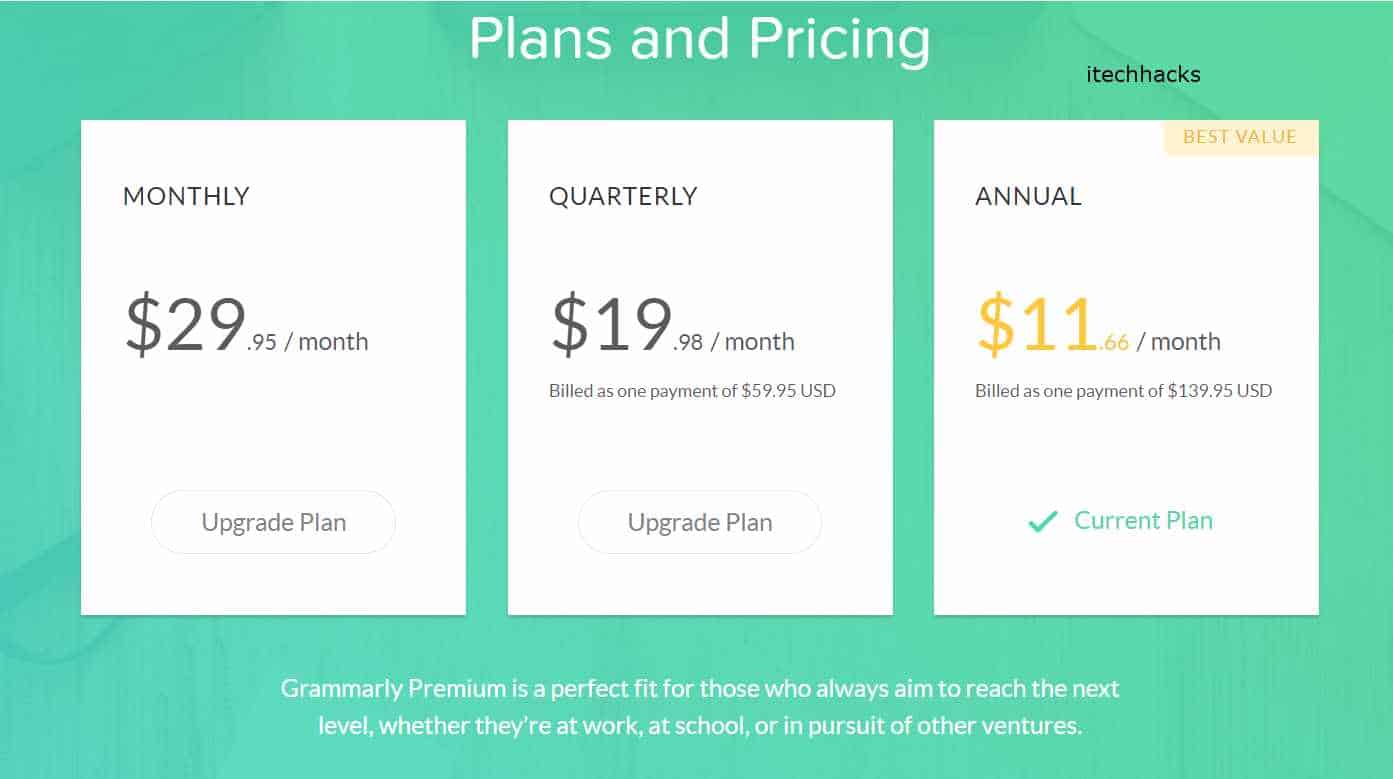Click the Grammarly Premium description line
This screenshot has height=779, width=1393.
(x=699, y=688)
